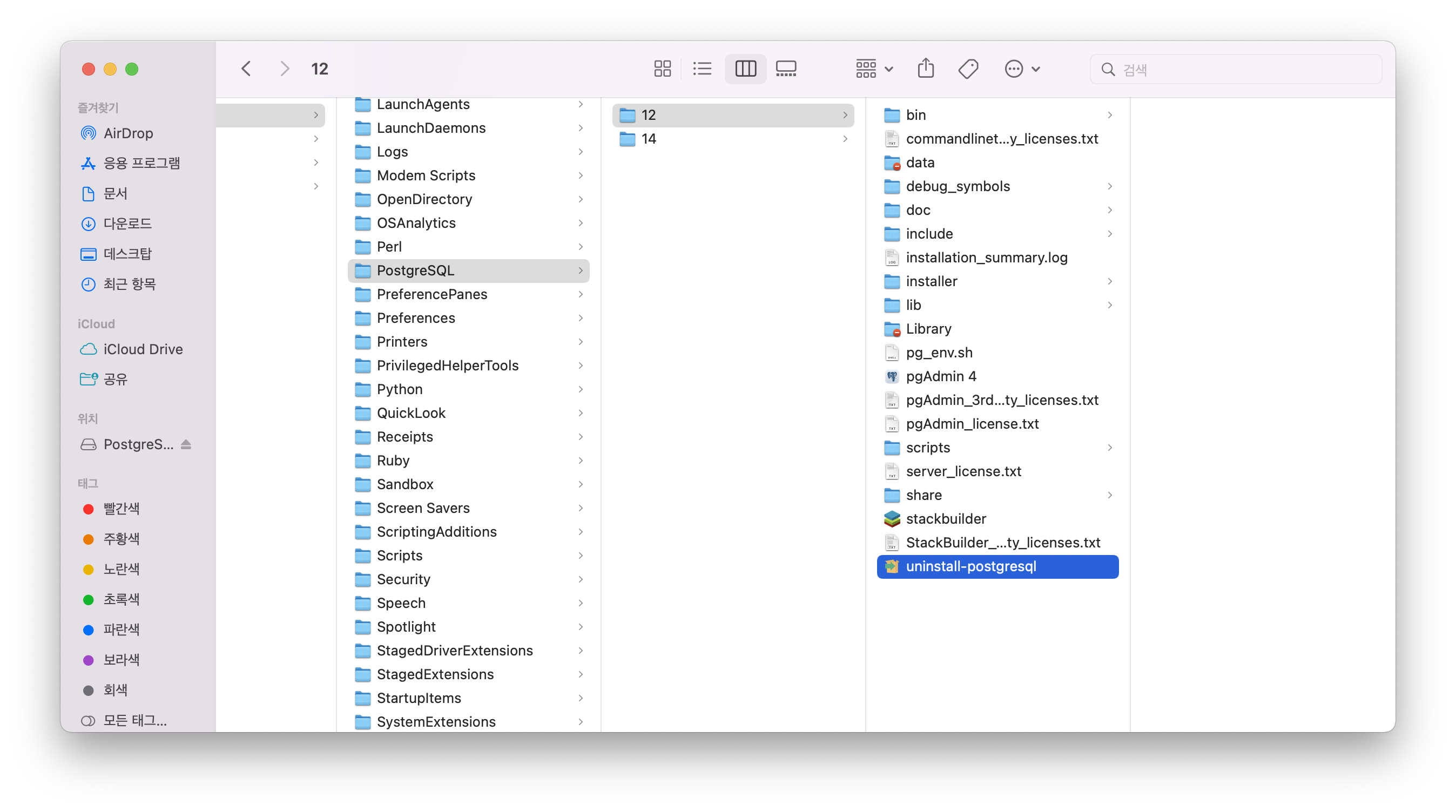
Task: Click the search field
Action: click(1236, 69)
